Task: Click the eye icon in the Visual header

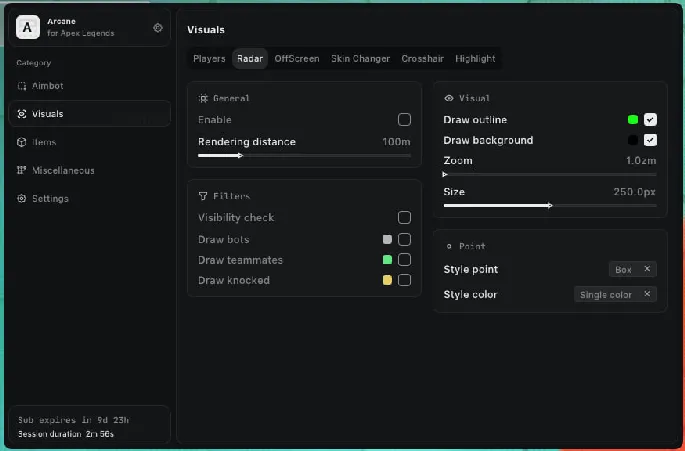Action: (x=448, y=99)
